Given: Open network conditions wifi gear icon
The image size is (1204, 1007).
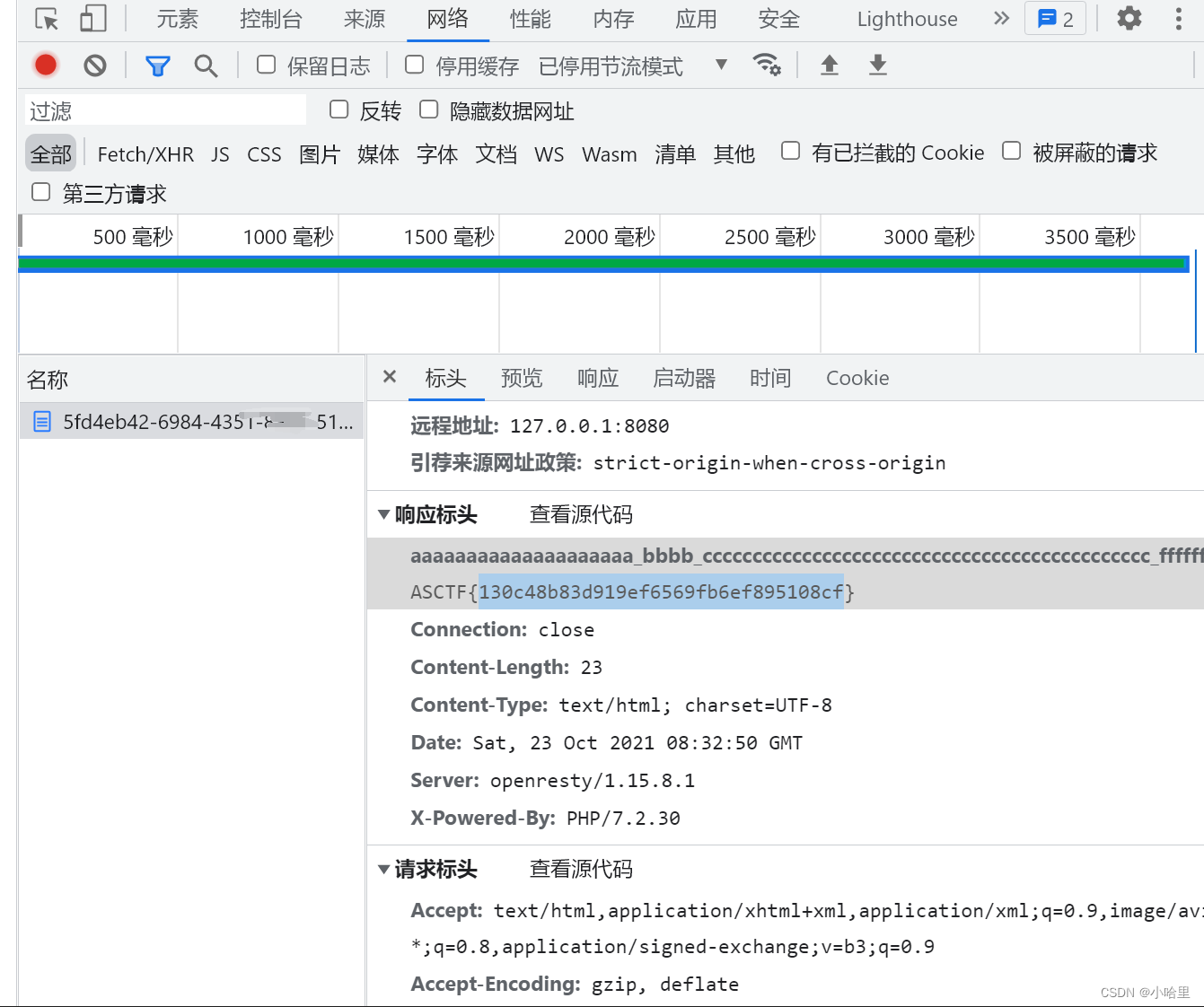Looking at the screenshot, I should [767, 65].
